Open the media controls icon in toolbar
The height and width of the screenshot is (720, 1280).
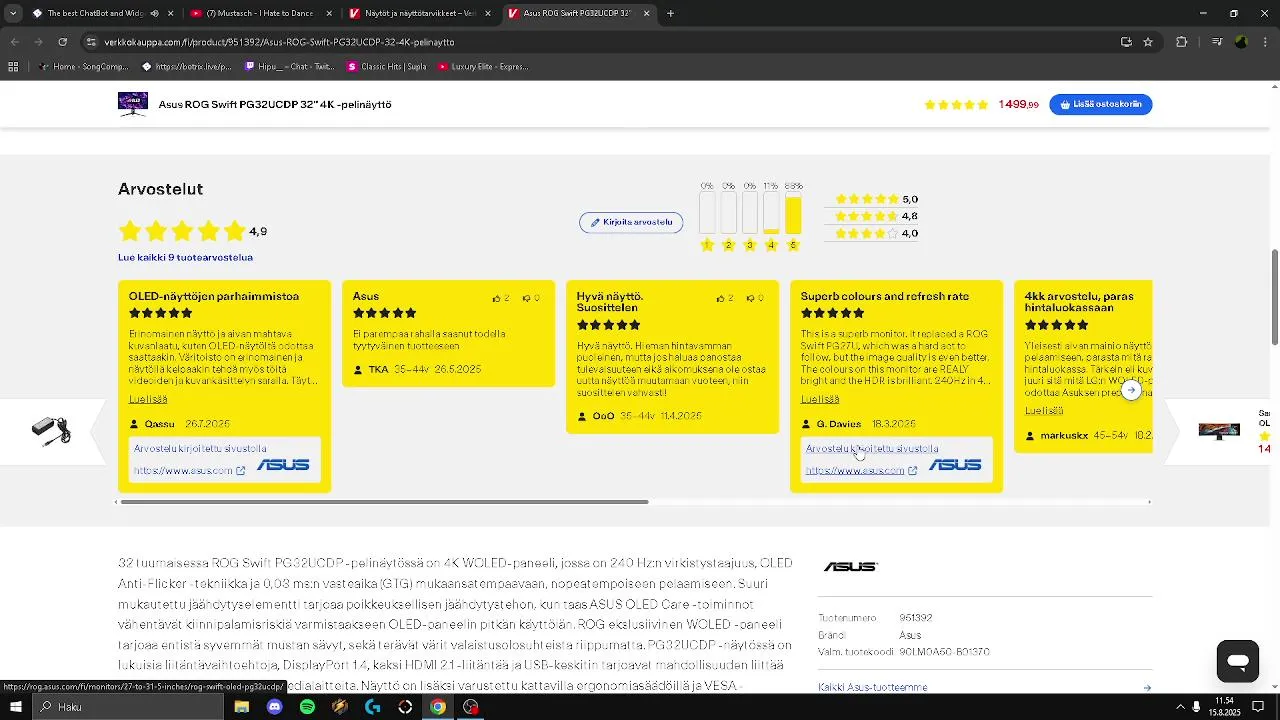[1217, 42]
